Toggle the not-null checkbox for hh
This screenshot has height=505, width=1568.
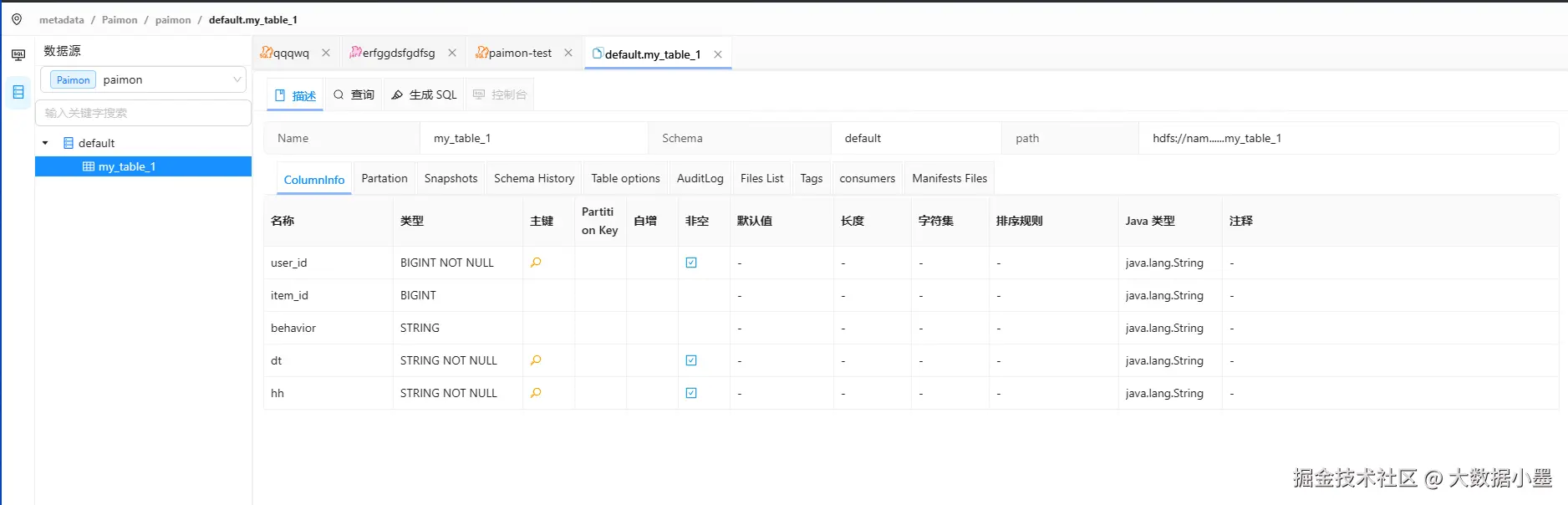pos(691,393)
